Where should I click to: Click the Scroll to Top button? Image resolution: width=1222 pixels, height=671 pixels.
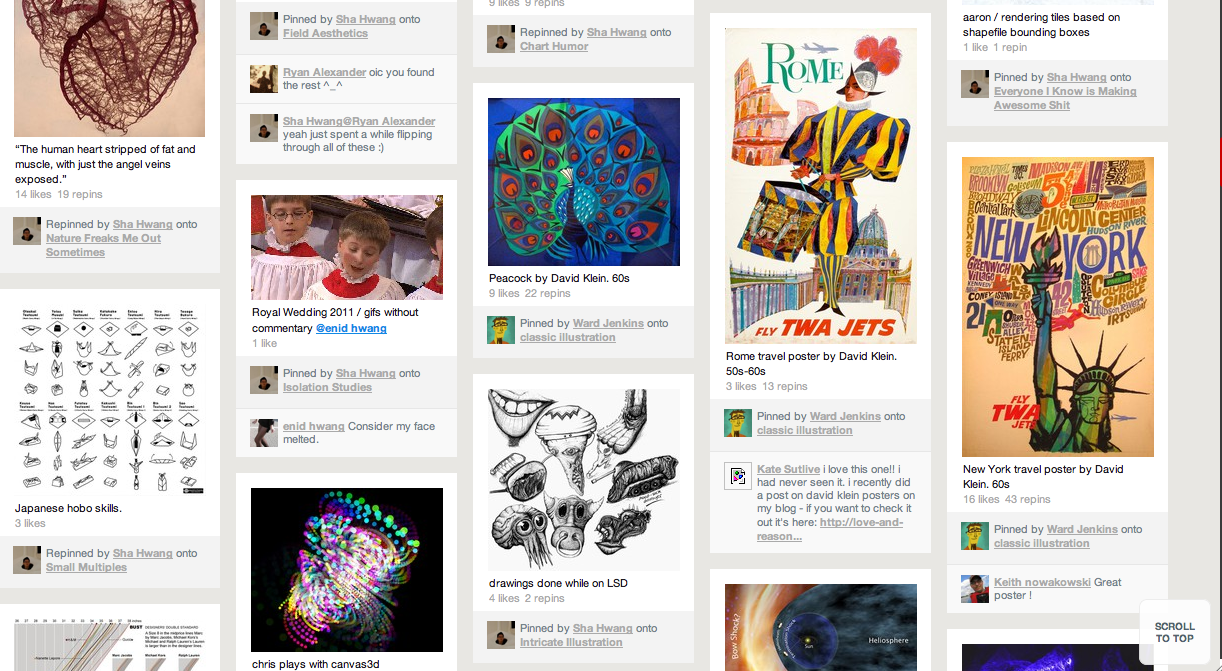click(x=1175, y=632)
